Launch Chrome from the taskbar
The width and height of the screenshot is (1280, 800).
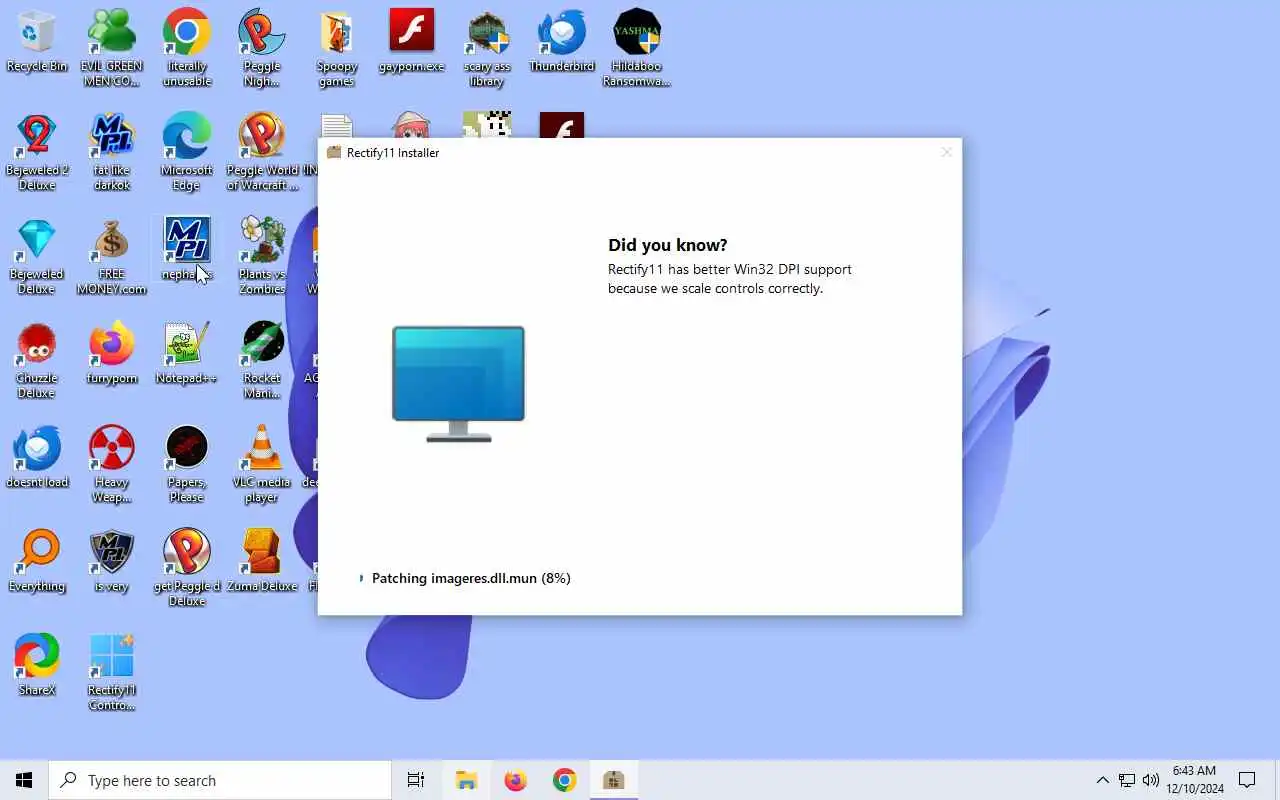point(565,780)
